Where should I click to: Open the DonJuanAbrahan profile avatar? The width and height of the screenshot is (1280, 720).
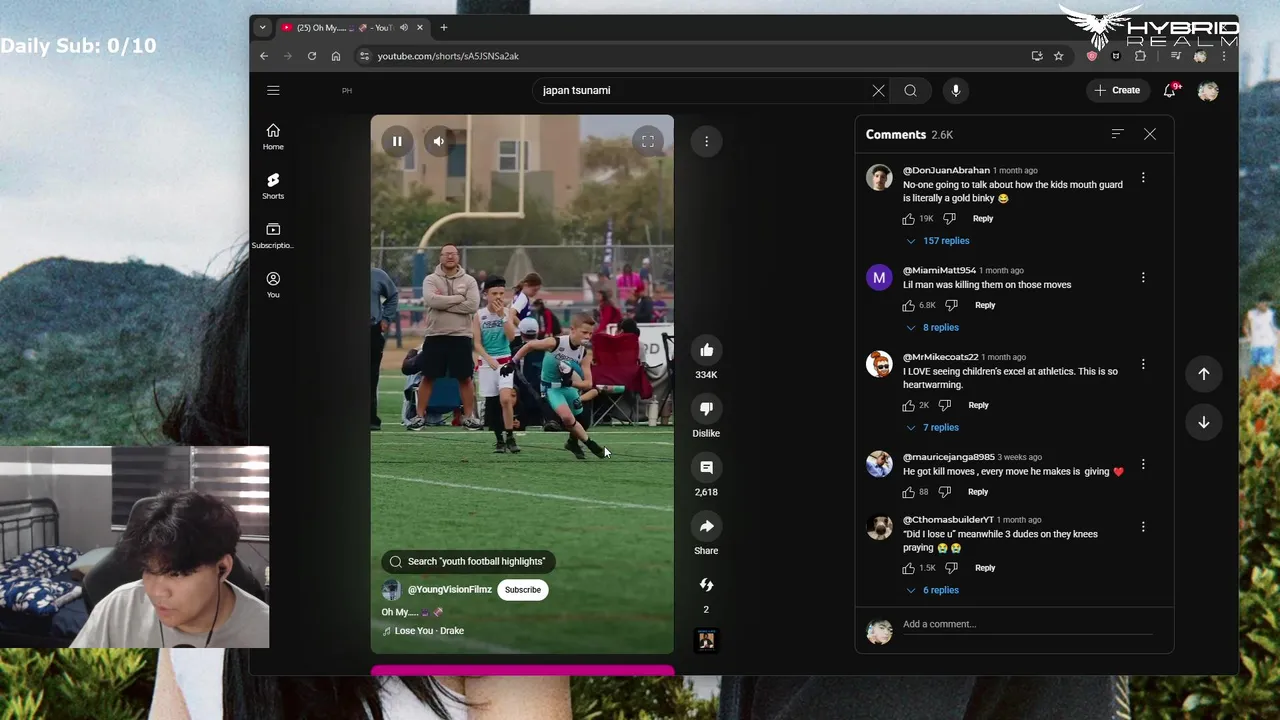(x=879, y=178)
